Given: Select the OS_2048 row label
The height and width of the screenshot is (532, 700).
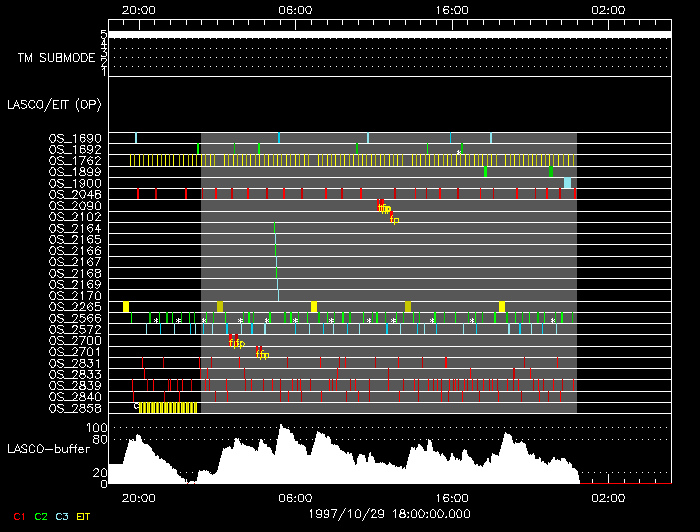Looking at the screenshot, I should pyautogui.click(x=75, y=194).
